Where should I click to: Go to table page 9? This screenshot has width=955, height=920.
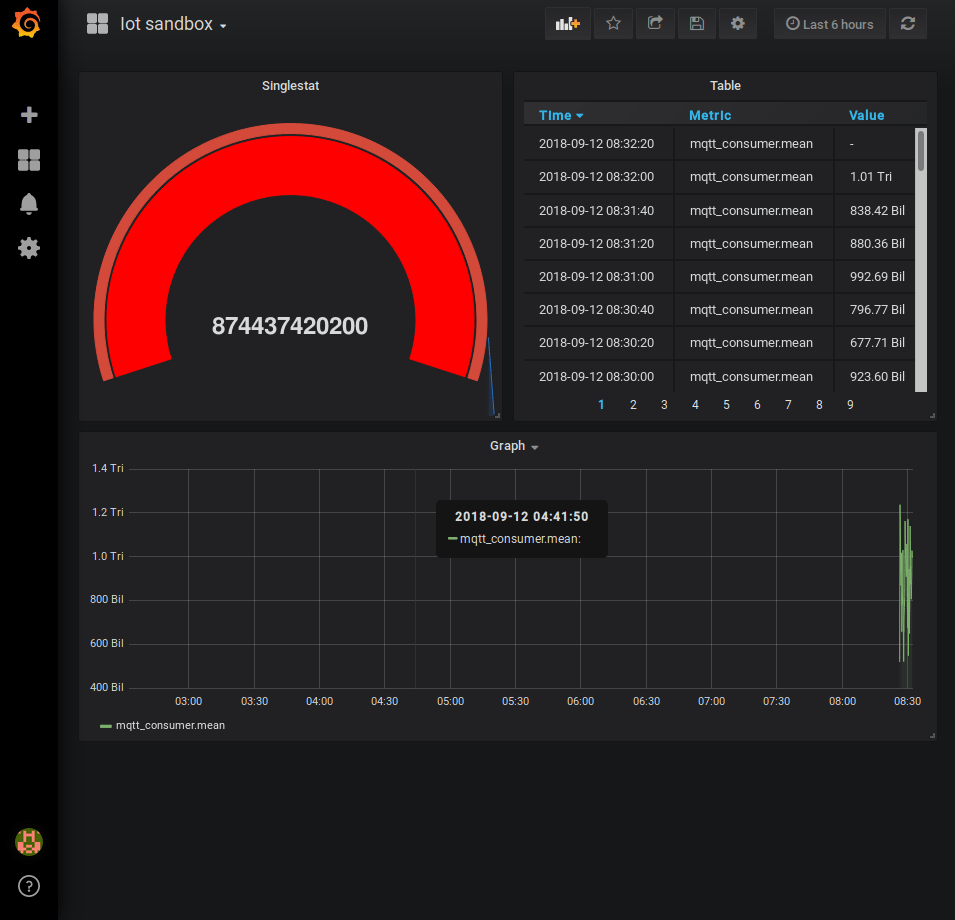coord(850,405)
